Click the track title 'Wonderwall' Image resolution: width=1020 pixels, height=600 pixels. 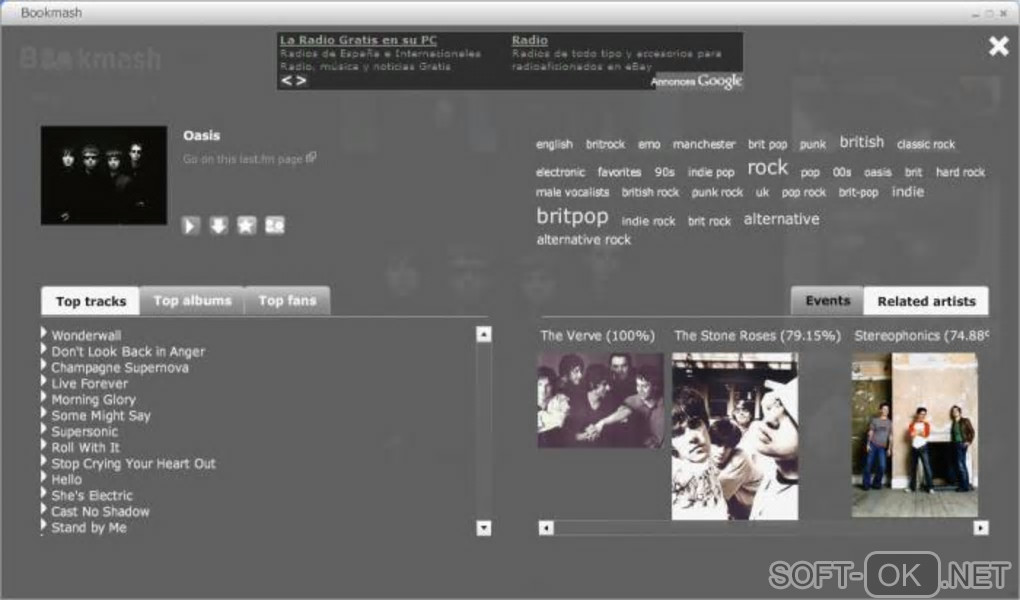pyautogui.click(x=86, y=336)
